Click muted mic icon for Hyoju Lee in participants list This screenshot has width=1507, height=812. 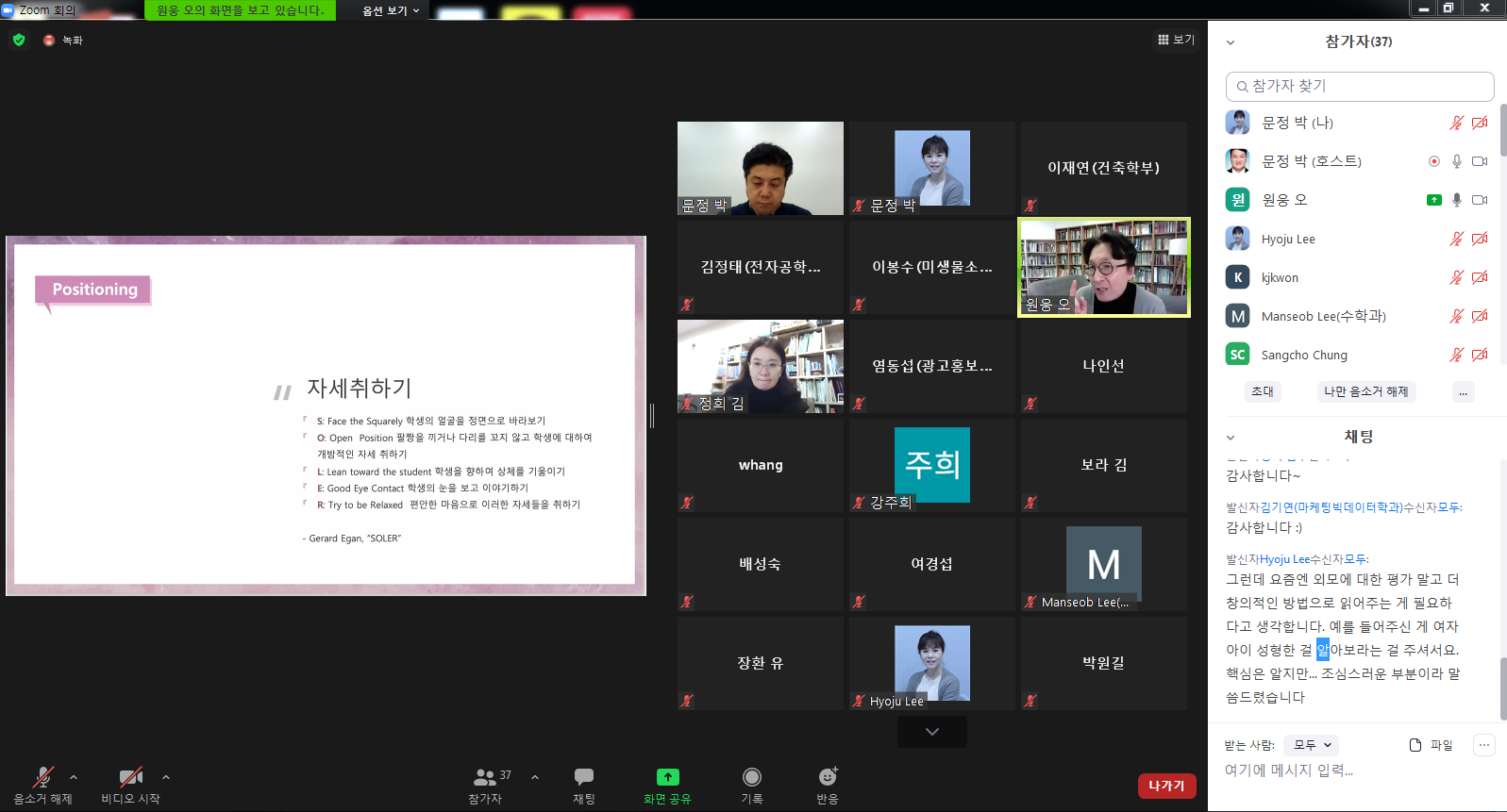1457,239
